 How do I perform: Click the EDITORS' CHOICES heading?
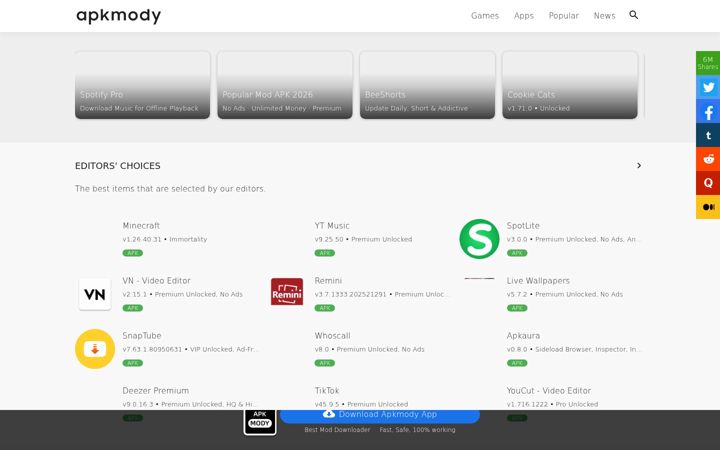(x=118, y=166)
